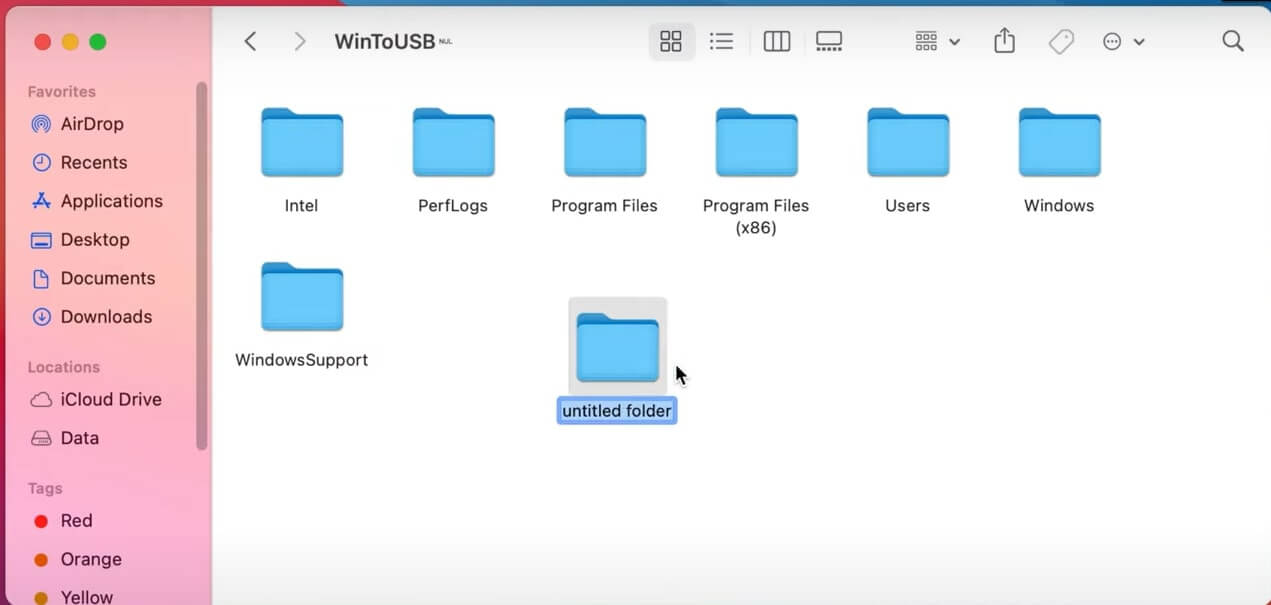Choose the Orange tag in sidebar
Viewport: 1271px width, 605px height.
[x=78, y=559]
